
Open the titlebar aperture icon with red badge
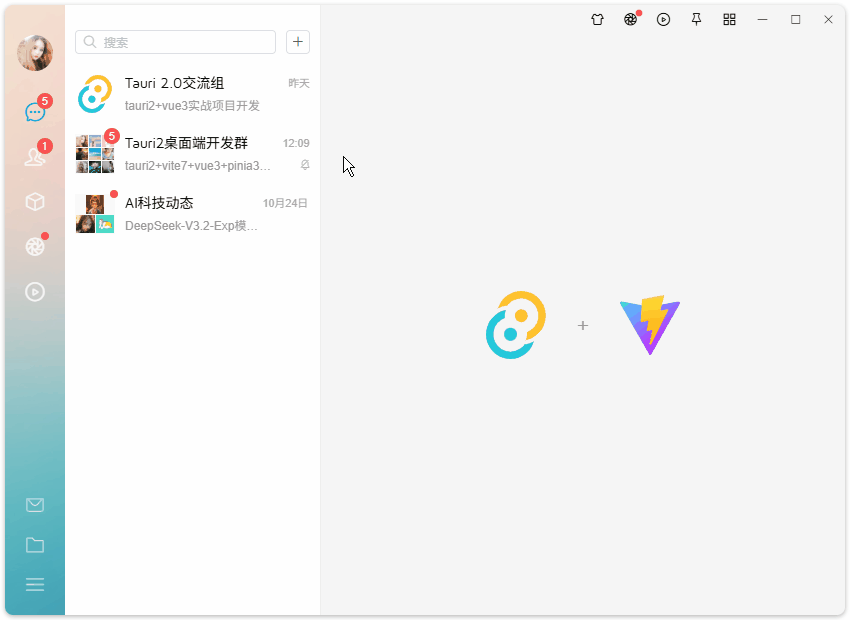point(630,19)
